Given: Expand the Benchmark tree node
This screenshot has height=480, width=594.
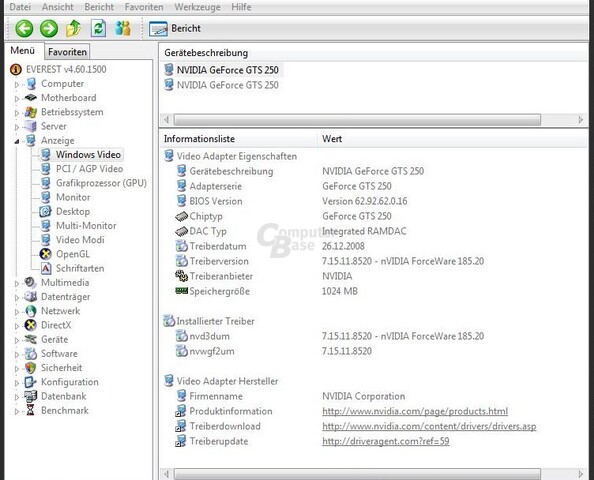Looking at the screenshot, I should tap(16, 411).
